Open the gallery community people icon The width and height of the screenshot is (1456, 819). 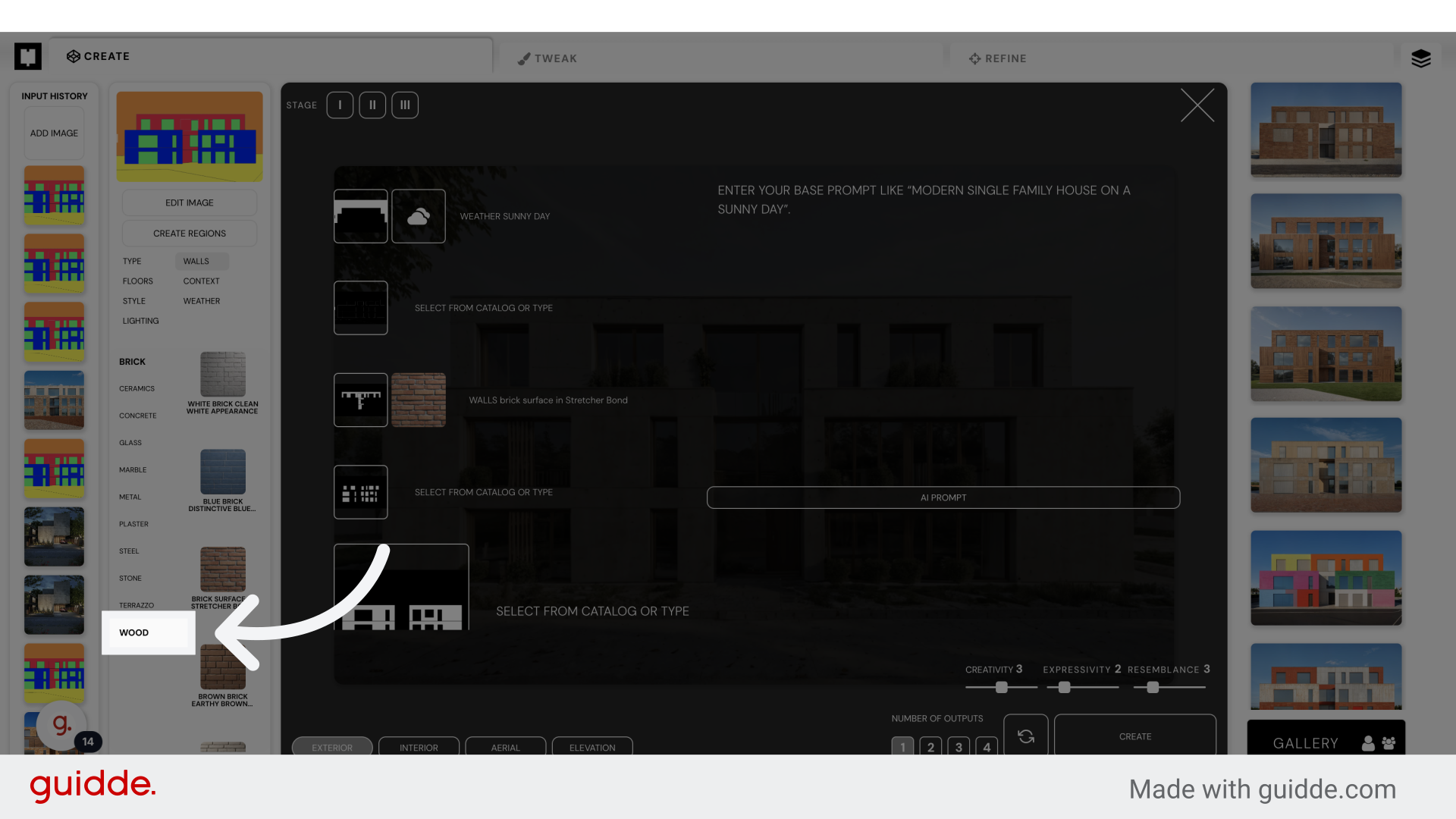1389,743
